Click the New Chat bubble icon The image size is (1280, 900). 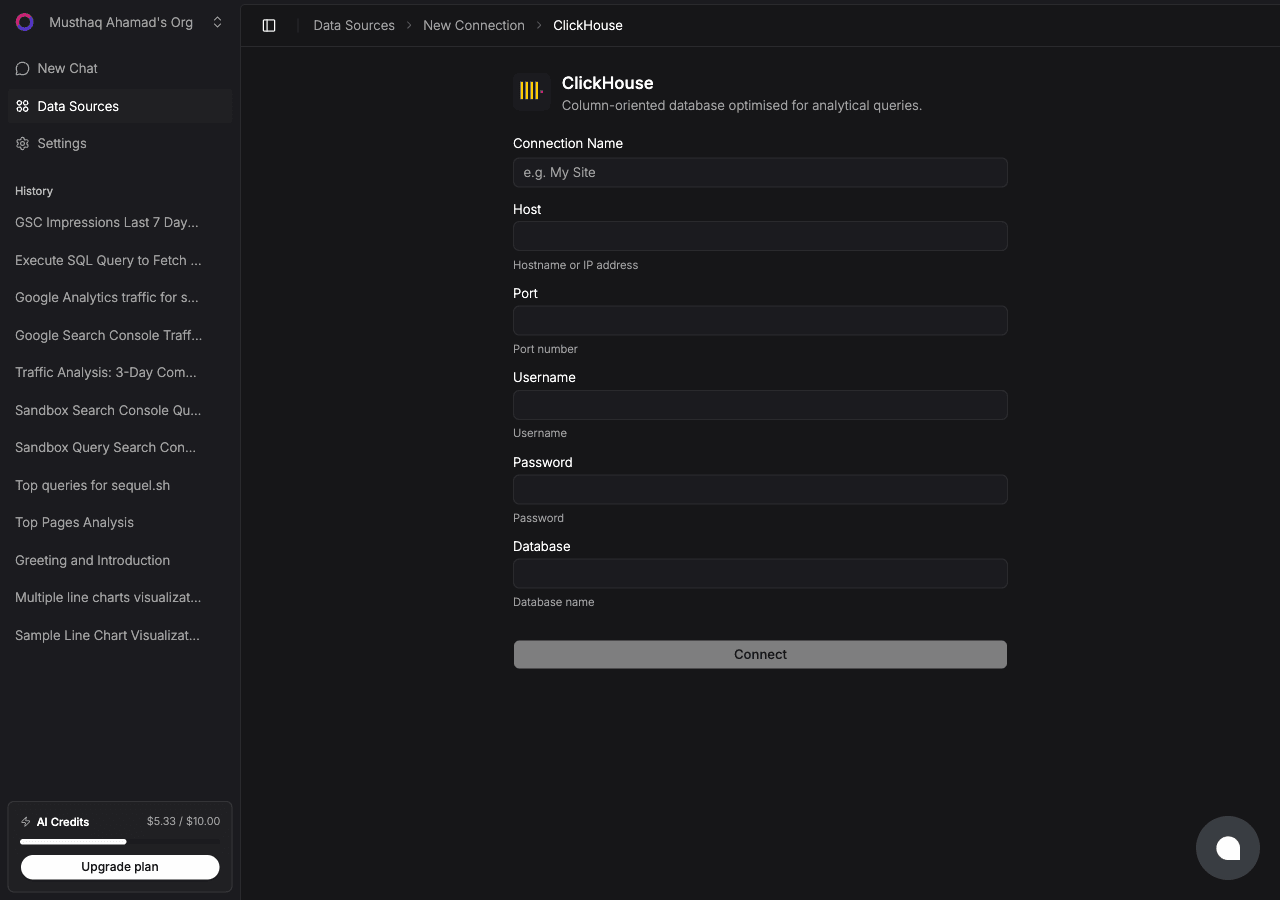tap(22, 68)
